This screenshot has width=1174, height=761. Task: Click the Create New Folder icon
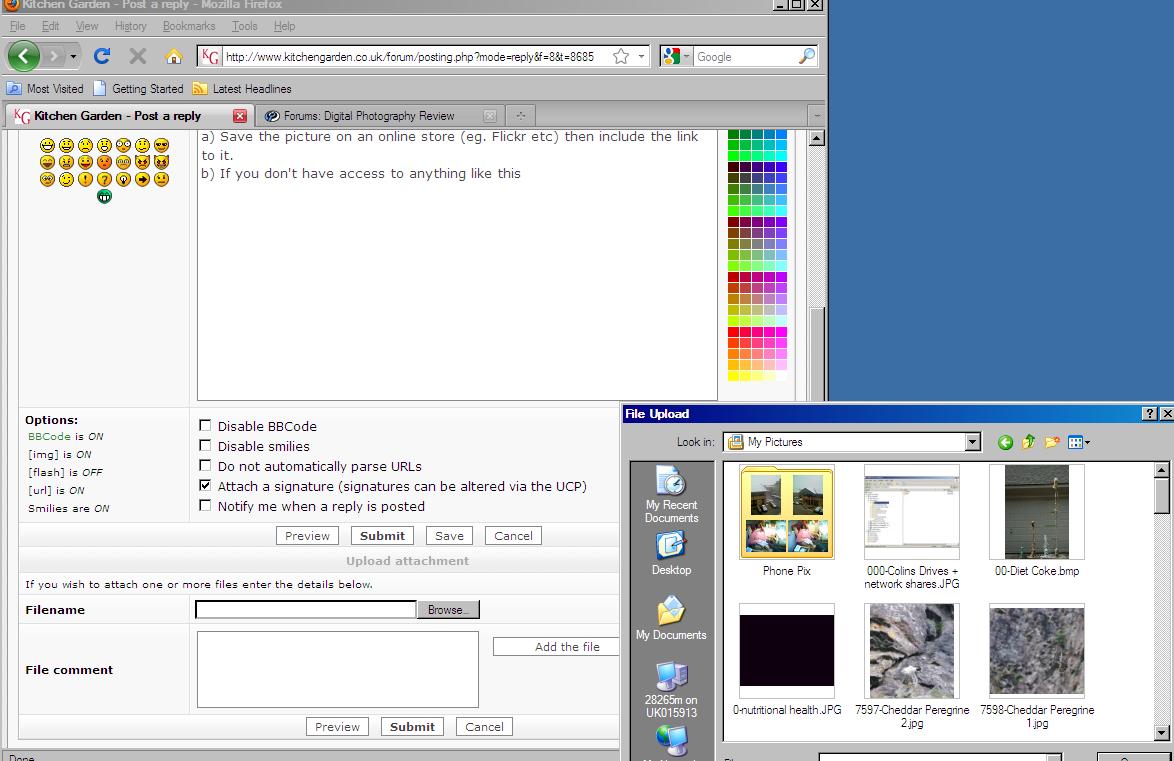1052,442
